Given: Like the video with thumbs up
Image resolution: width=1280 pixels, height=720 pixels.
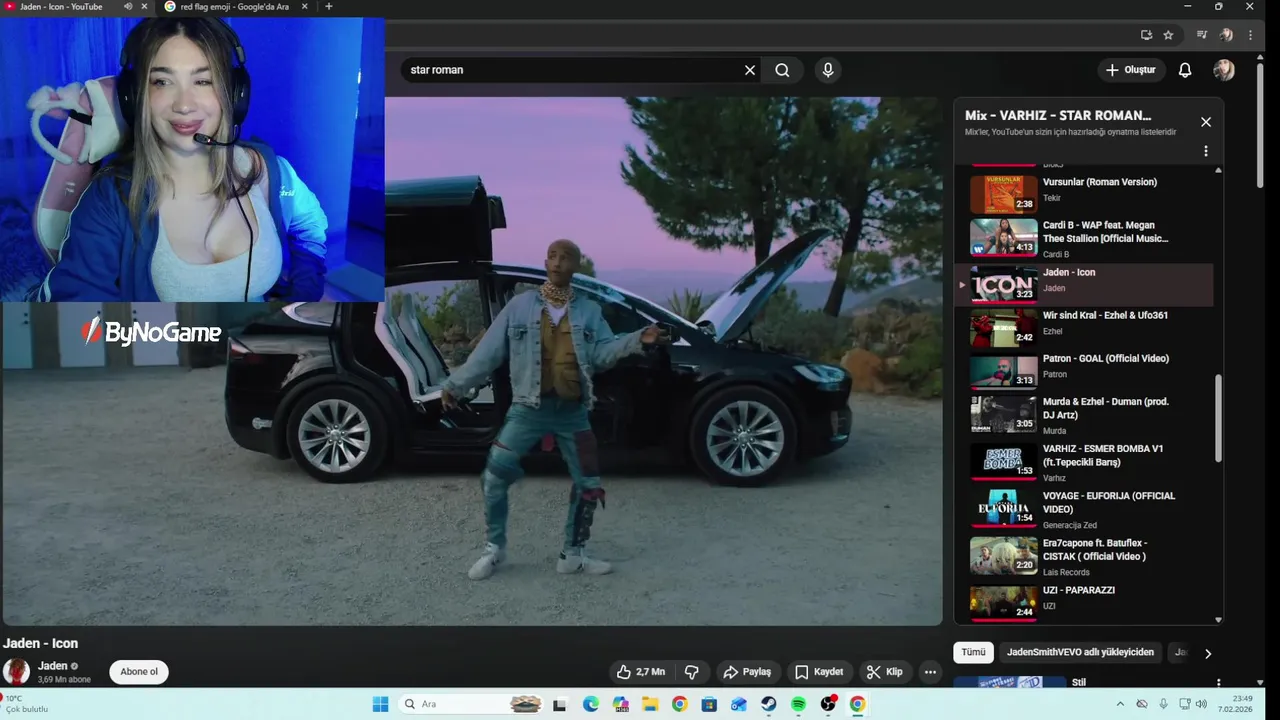Looking at the screenshot, I should click(641, 672).
